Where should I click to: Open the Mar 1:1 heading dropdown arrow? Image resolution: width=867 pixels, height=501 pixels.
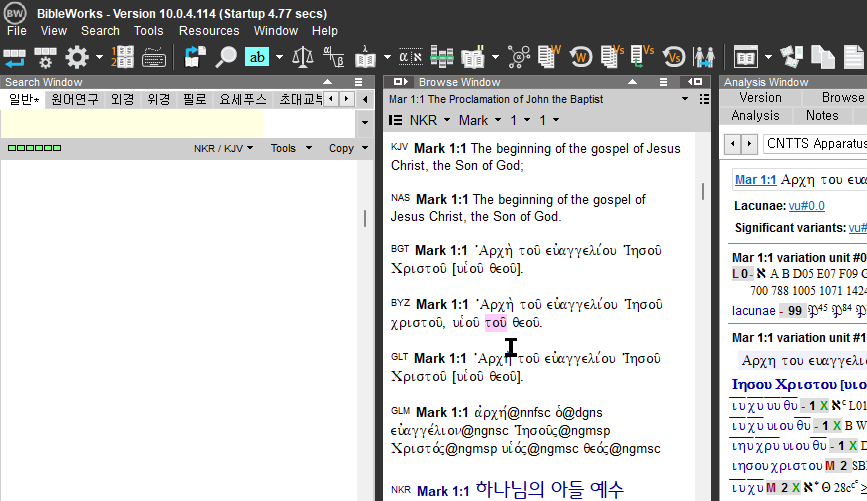(x=685, y=99)
